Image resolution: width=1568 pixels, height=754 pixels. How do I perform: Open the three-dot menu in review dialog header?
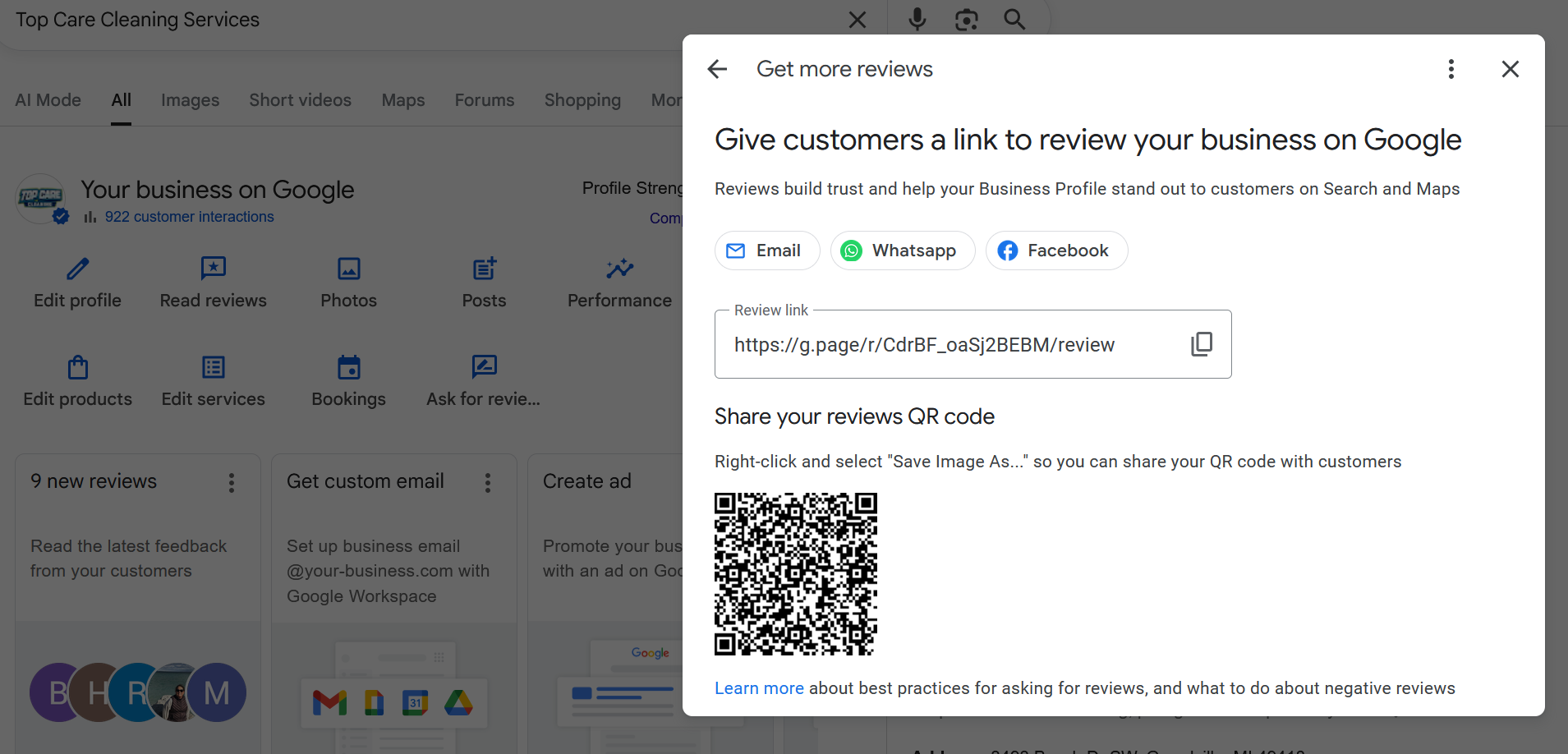click(1451, 69)
